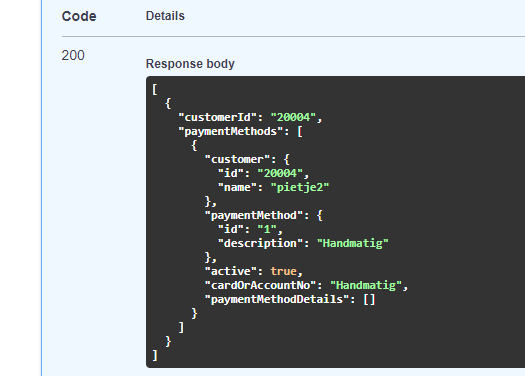Image resolution: width=525 pixels, height=376 pixels.
Task: Click the Response body label
Action: click(190, 64)
